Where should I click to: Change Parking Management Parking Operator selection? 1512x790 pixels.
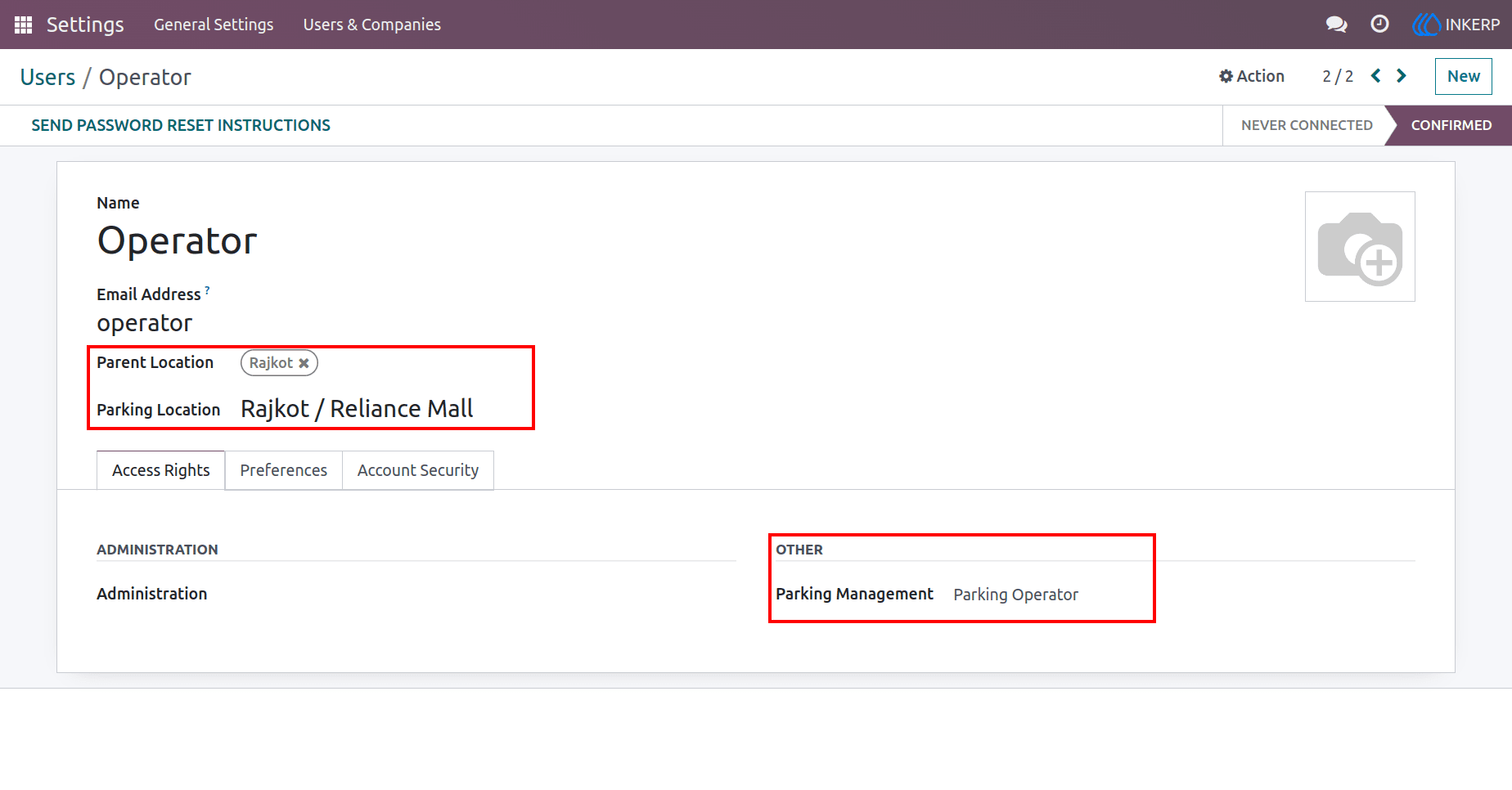click(1016, 595)
